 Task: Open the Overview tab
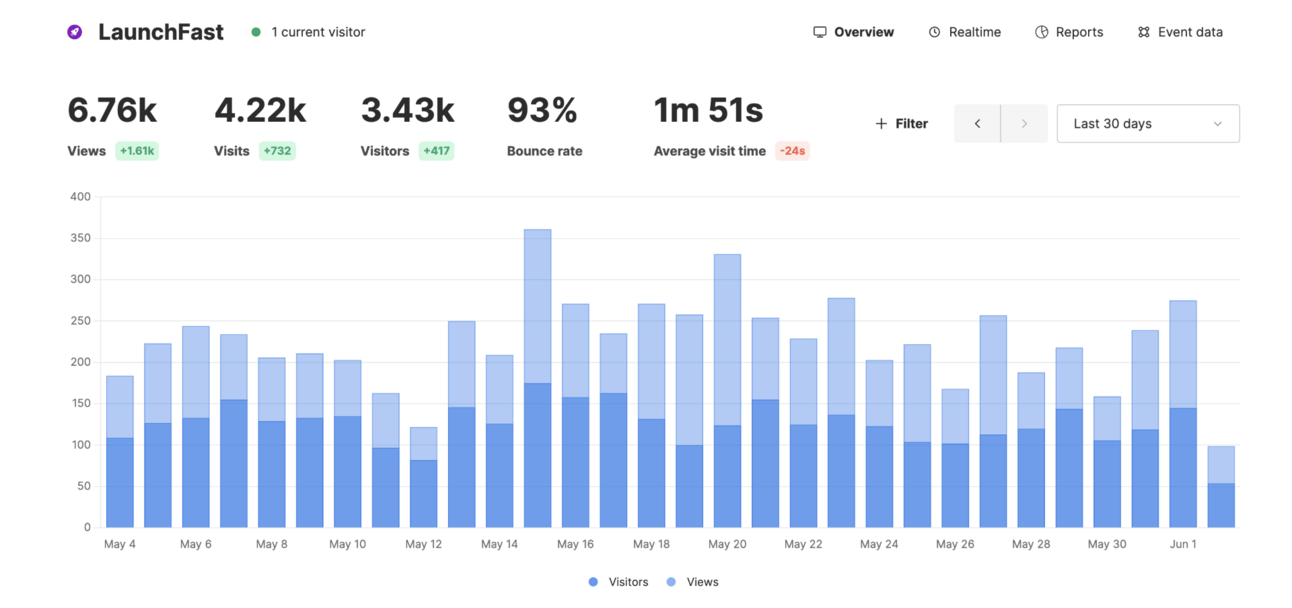point(854,32)
